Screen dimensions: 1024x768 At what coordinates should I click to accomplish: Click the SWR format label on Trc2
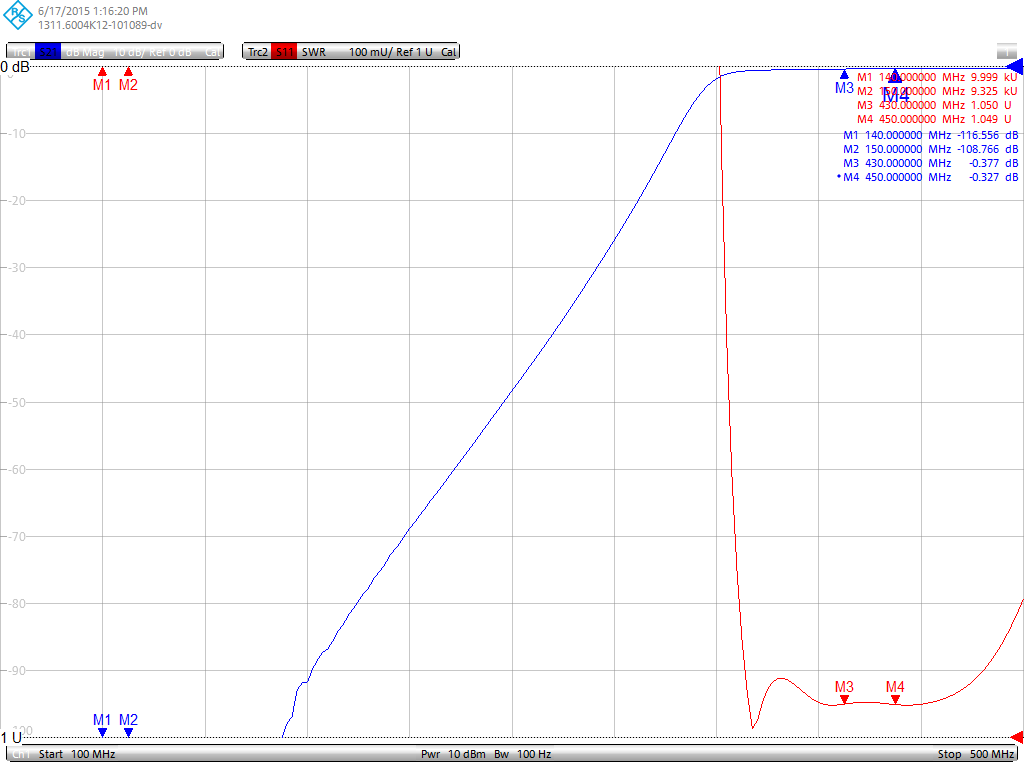(313, 52)
